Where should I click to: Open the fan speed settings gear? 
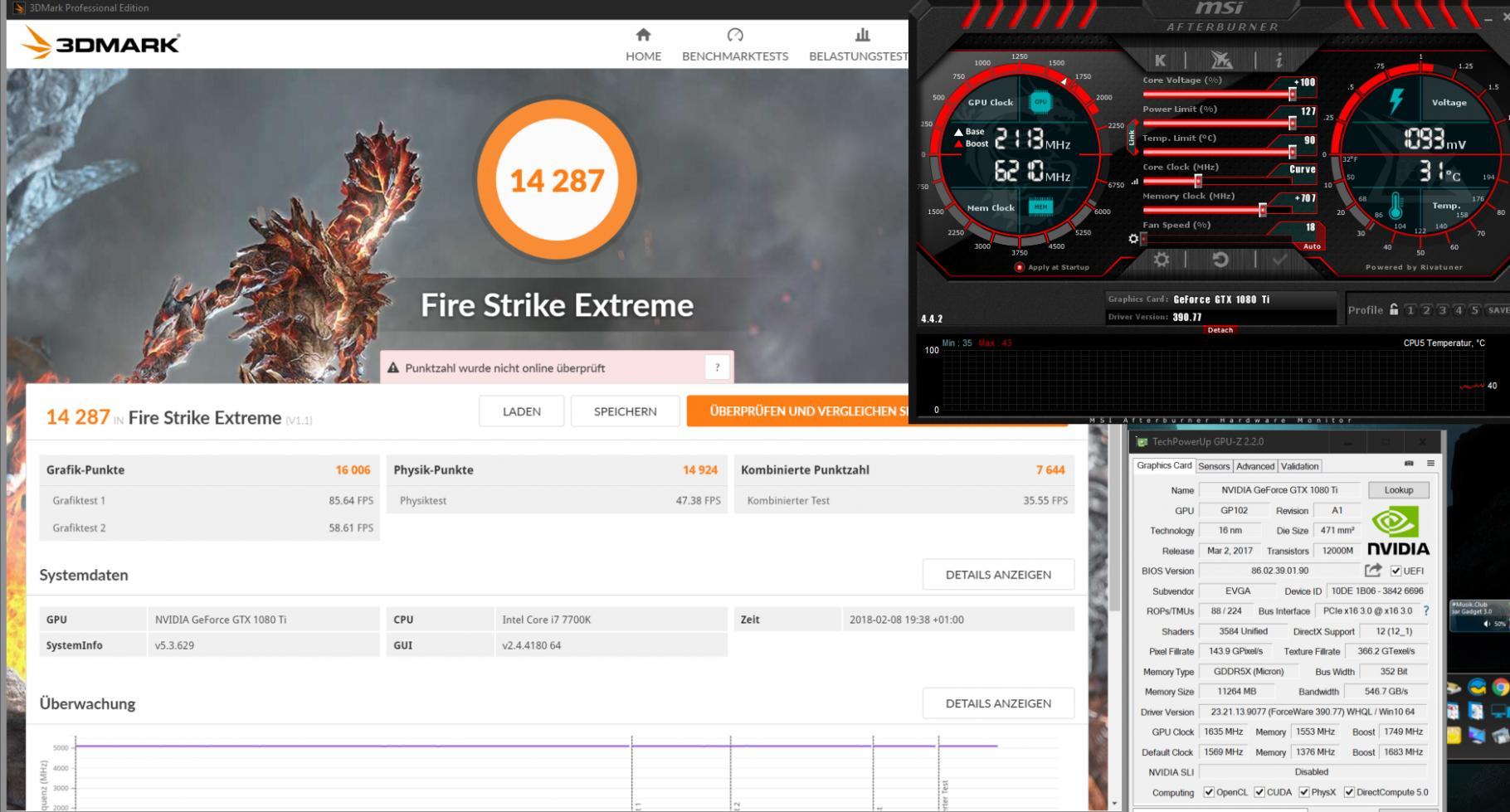tap(1133, 239)
